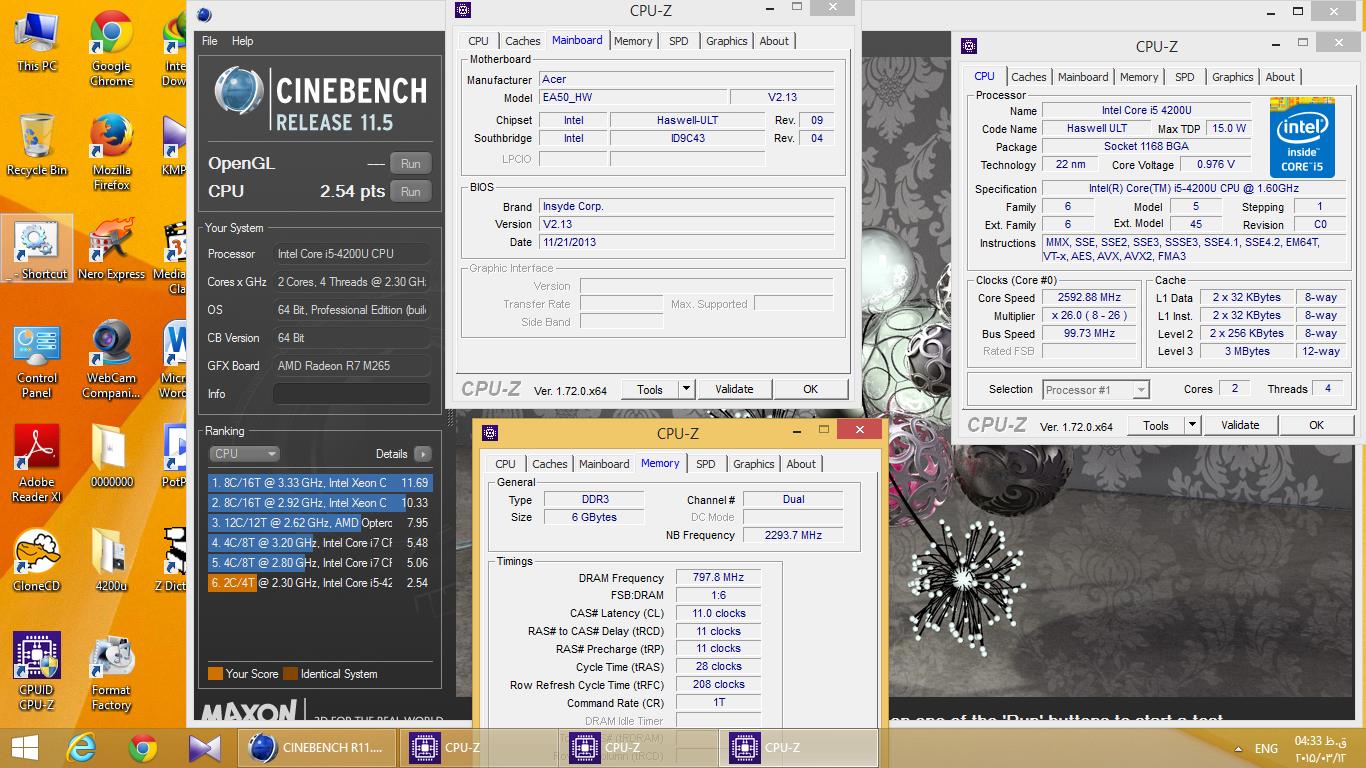Screen dimensions: 1366x768
Task: Run the OpenGL benchmark in Cinebench
Action: pos(410,164)
